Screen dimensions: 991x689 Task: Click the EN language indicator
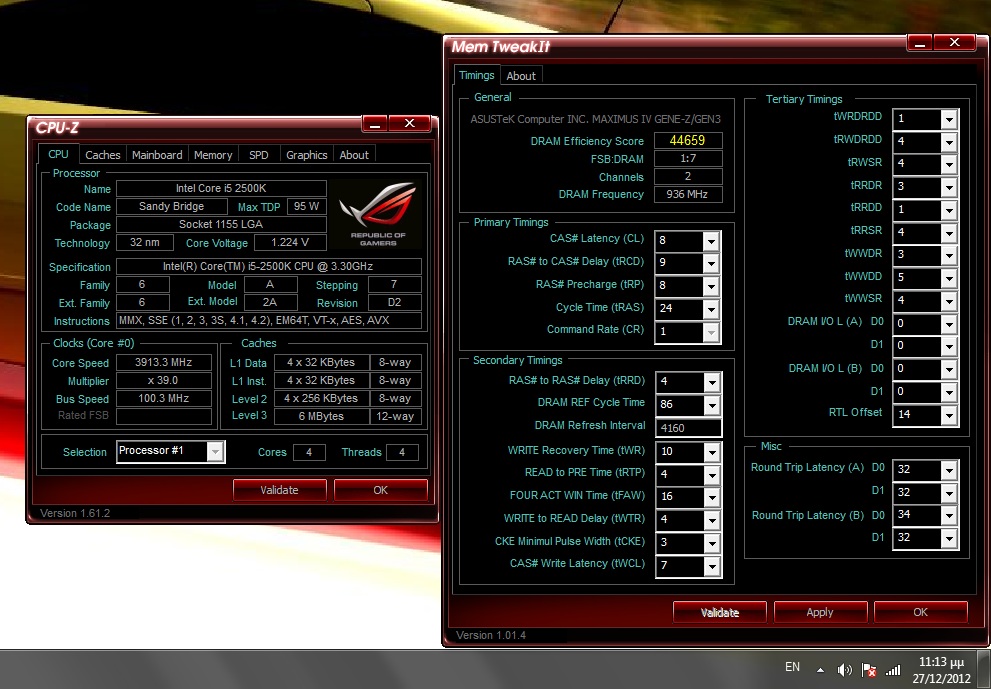792,667
